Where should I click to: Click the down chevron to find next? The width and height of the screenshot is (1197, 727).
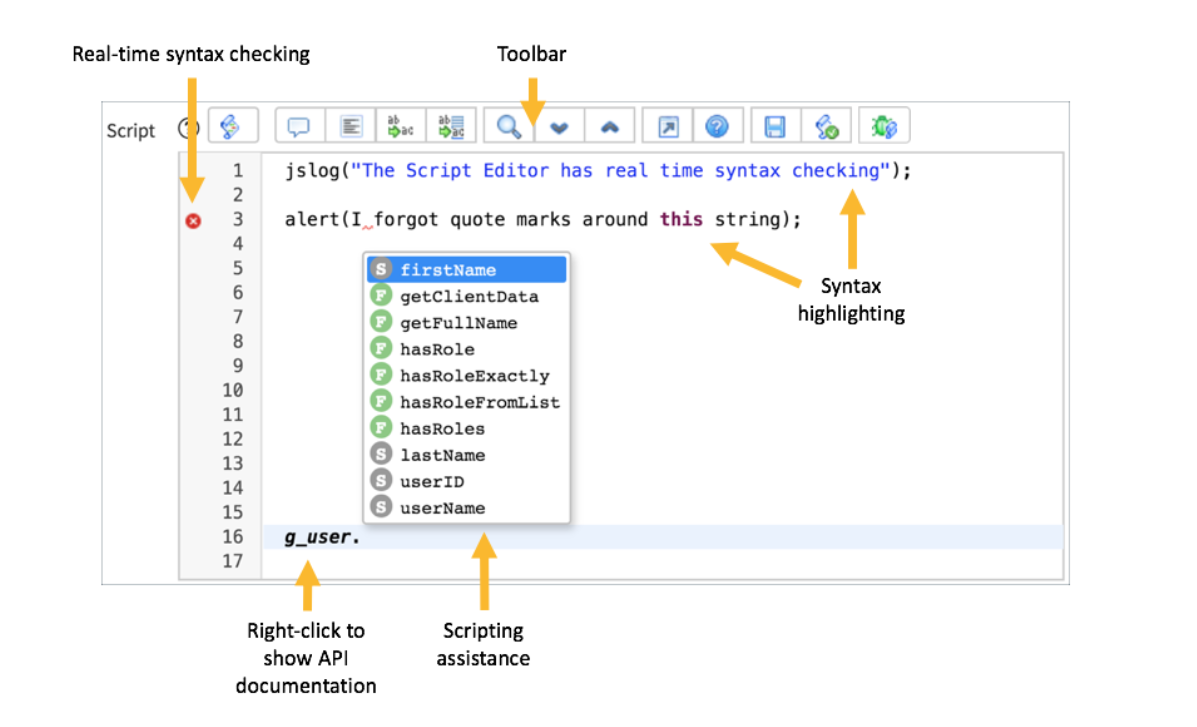559,125
